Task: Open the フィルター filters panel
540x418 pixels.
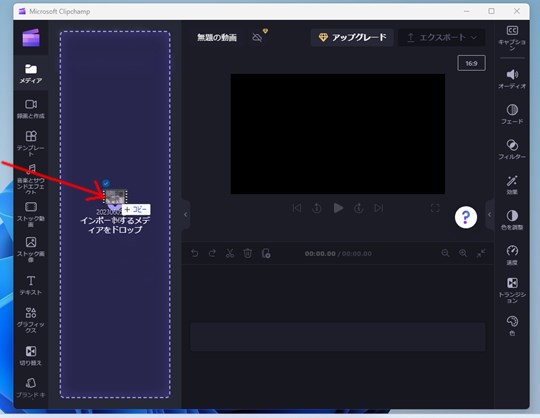Action: point(512,149)
